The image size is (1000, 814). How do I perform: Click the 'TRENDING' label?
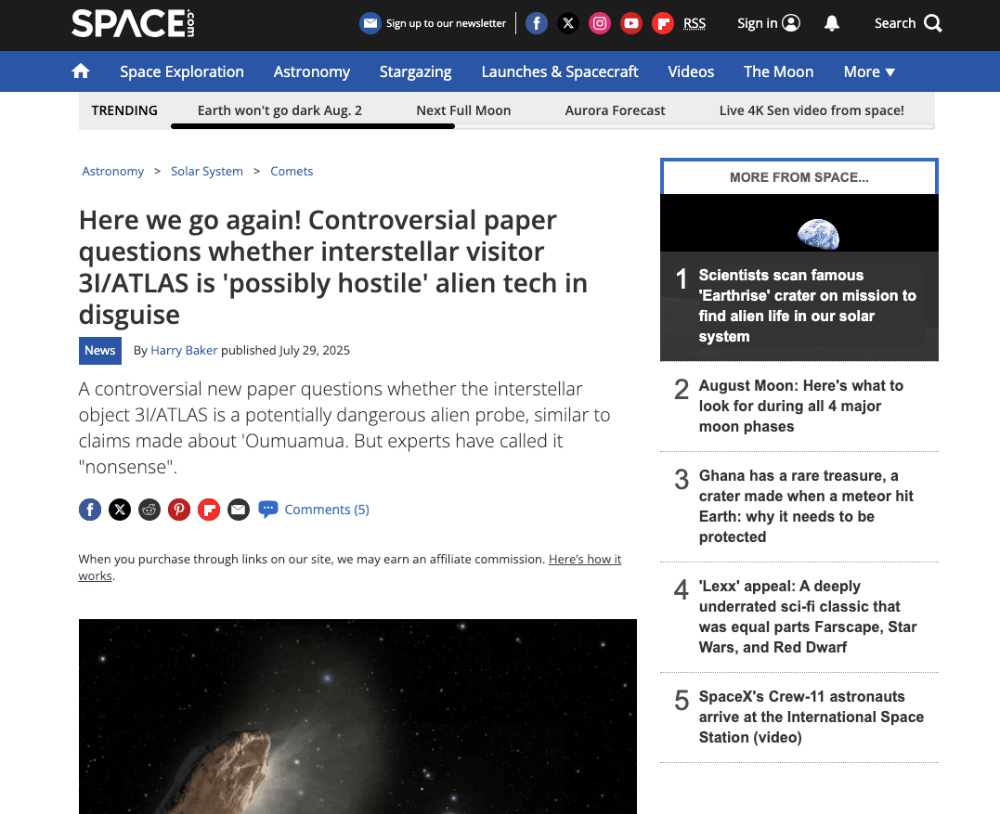(124, 110)
